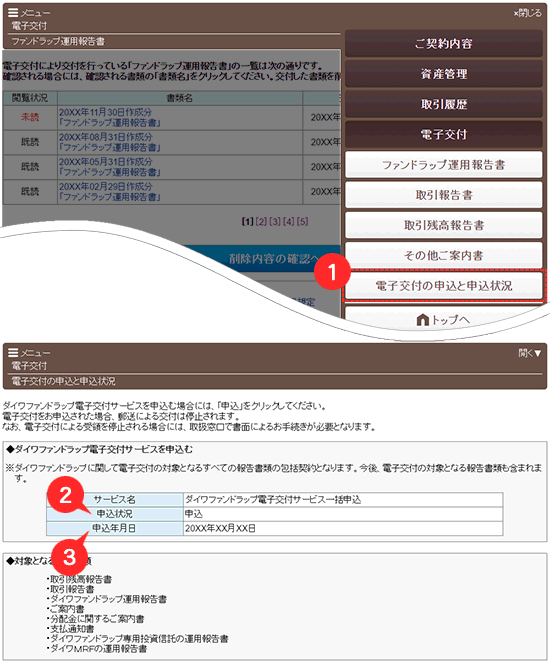Go to page [5] of the list
550x663 pixels.
coord(302,222)
